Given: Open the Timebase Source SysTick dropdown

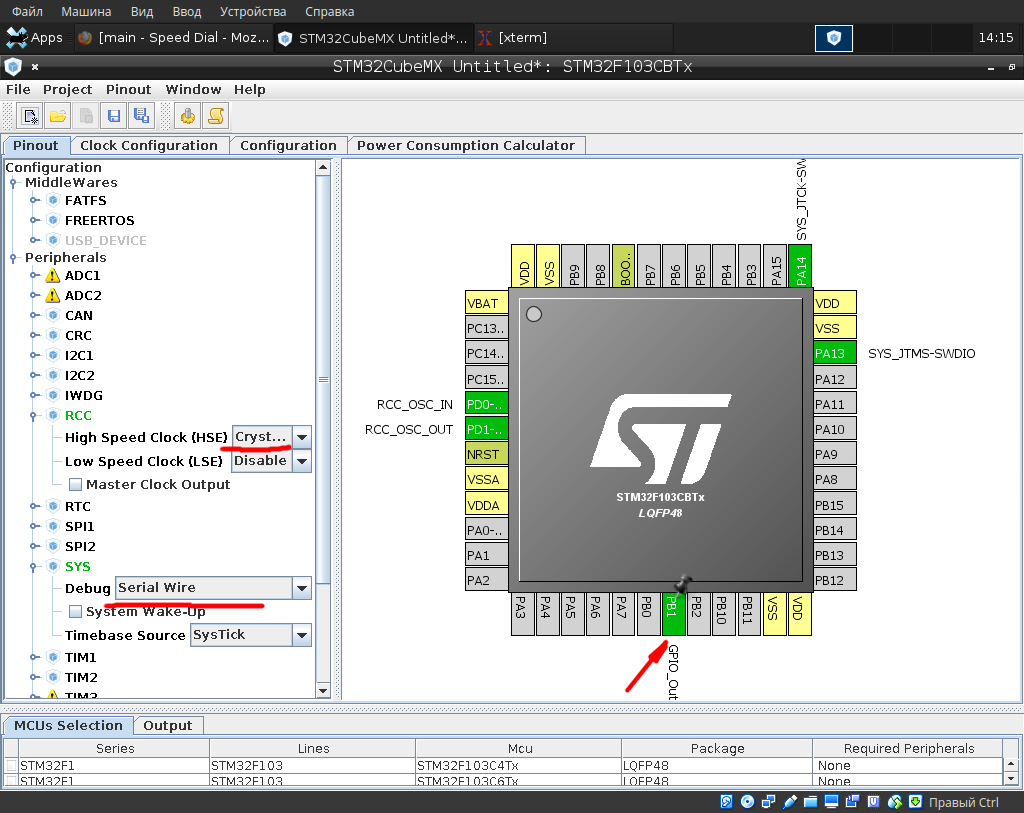Looking at the screenshot, I should [302, 635].
